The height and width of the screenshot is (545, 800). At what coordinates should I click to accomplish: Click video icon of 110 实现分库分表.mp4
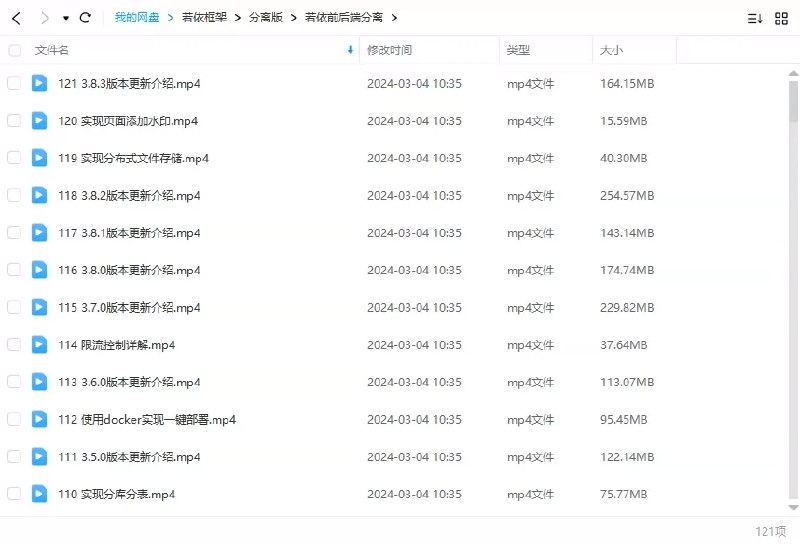tap(39, 493)
